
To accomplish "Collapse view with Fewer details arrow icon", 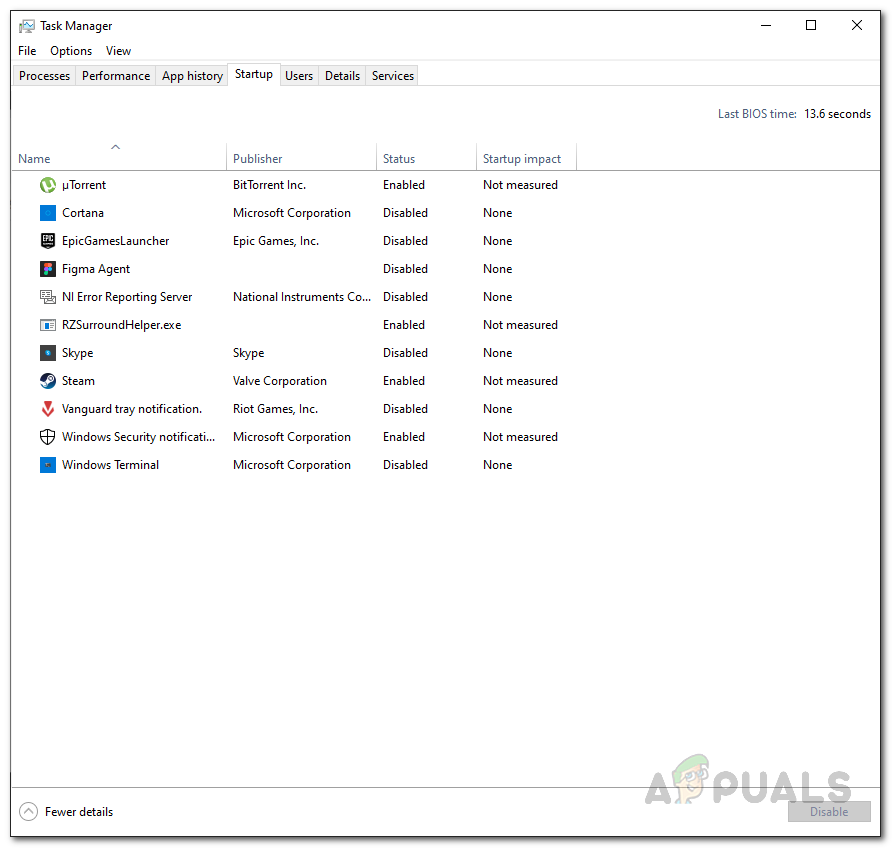I will tap(28, 811).
